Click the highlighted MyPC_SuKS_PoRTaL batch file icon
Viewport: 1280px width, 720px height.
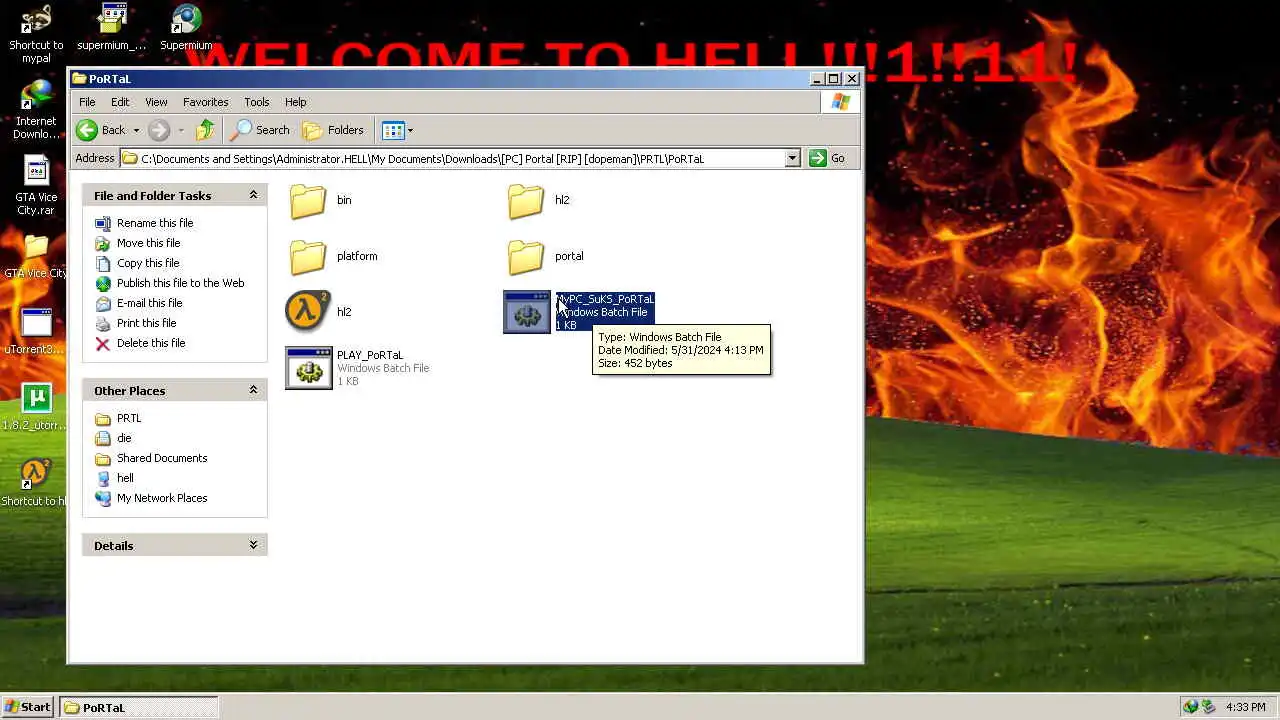(x=526, y=311)
